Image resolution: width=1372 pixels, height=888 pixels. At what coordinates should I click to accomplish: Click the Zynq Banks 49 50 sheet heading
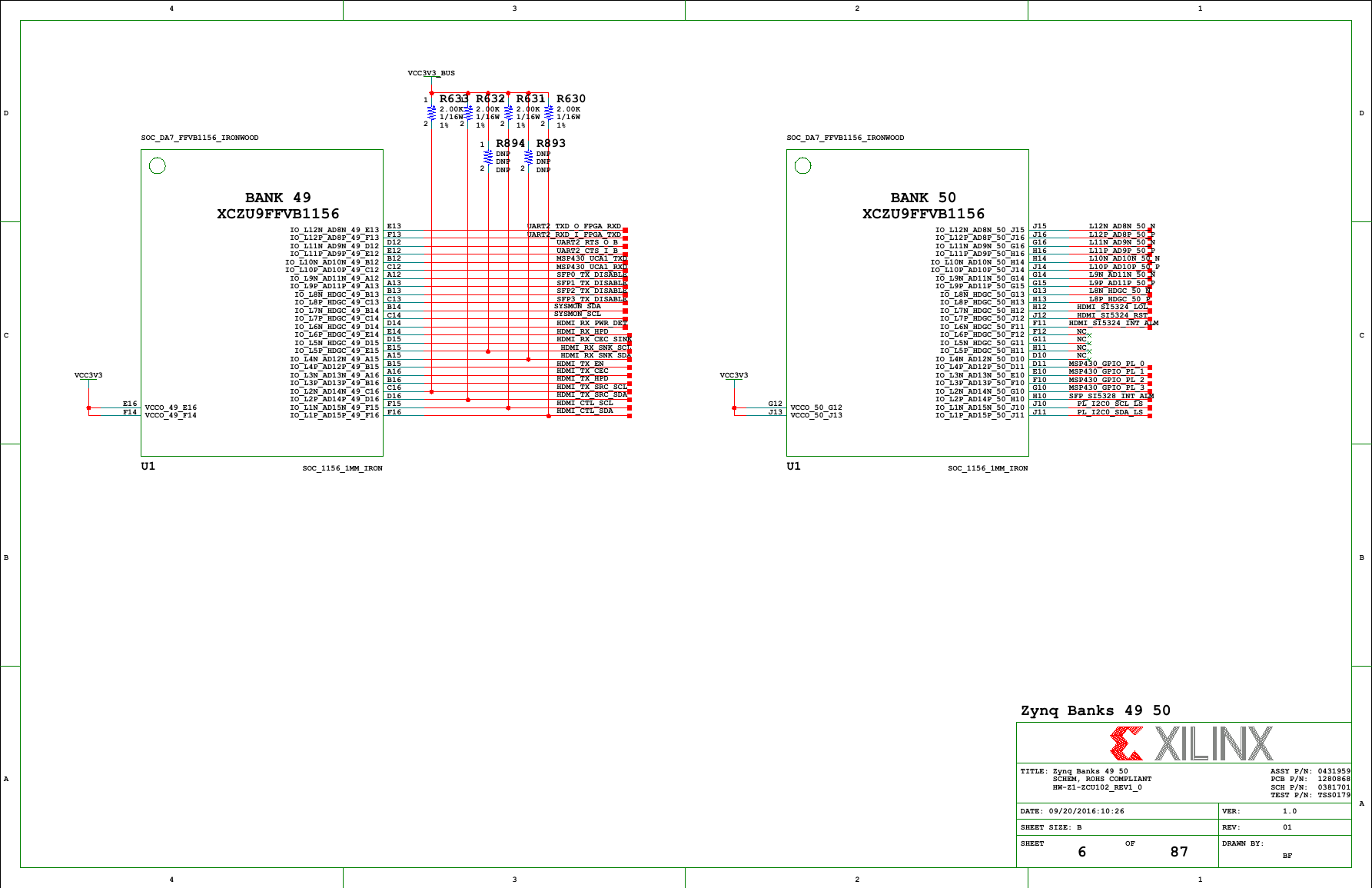coord(1095,710)
